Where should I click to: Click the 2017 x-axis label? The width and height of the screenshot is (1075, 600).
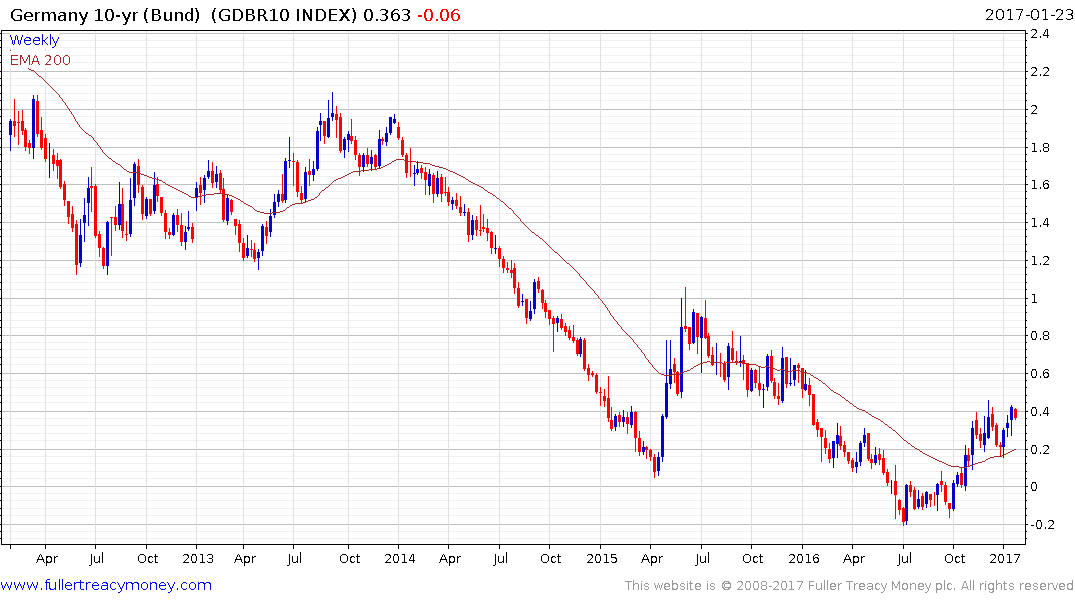click(1005, 558)
